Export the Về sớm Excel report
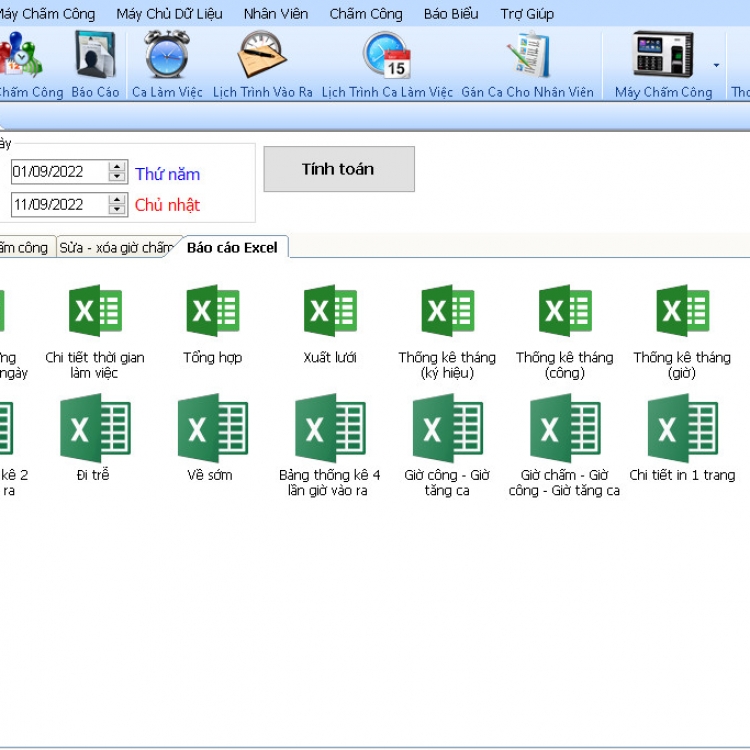The image size is (750, 750). [x=210, y=429]
